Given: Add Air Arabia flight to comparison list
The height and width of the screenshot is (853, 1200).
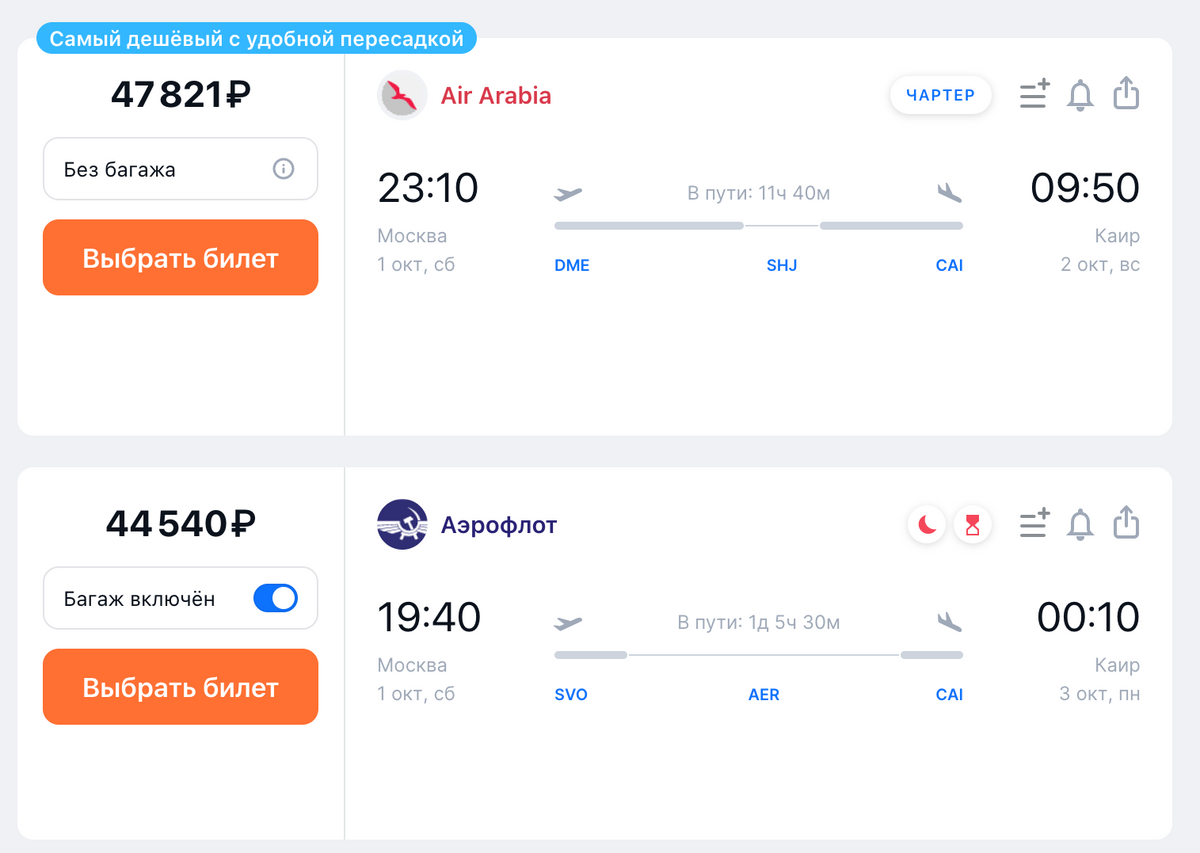Looking at the screenshot, I should 1034,94.
